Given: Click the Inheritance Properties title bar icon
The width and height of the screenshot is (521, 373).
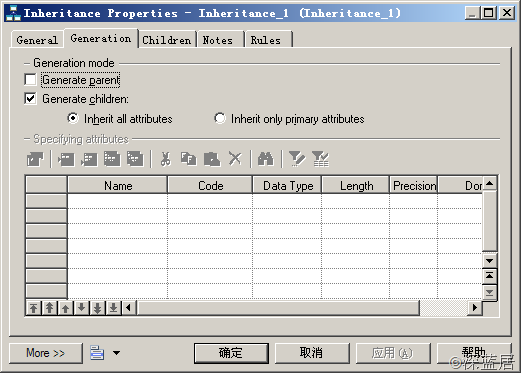Looking at the screenshot, I should click(x=13, y=13).
